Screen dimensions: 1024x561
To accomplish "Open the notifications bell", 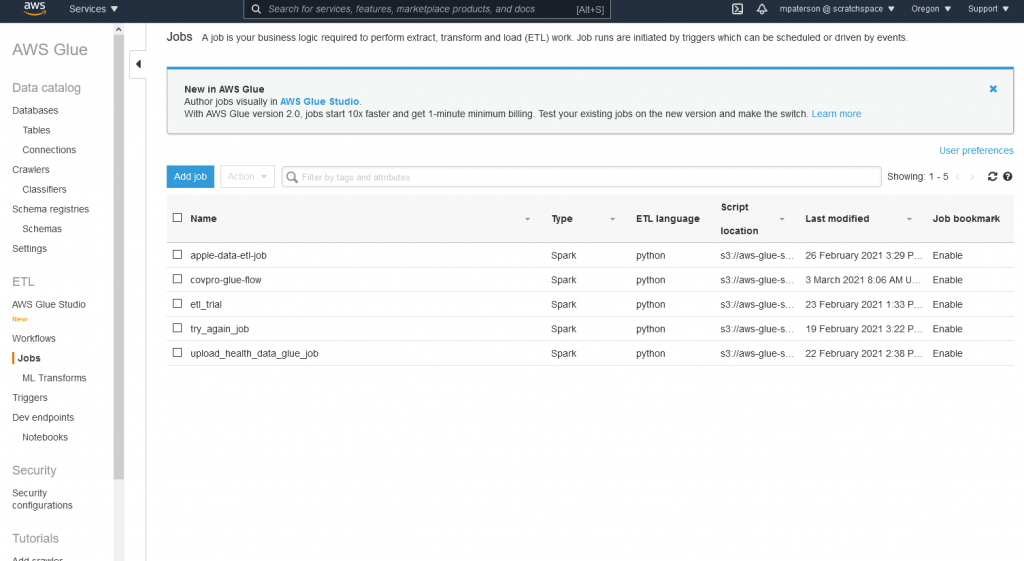I will tap(761, 9).
